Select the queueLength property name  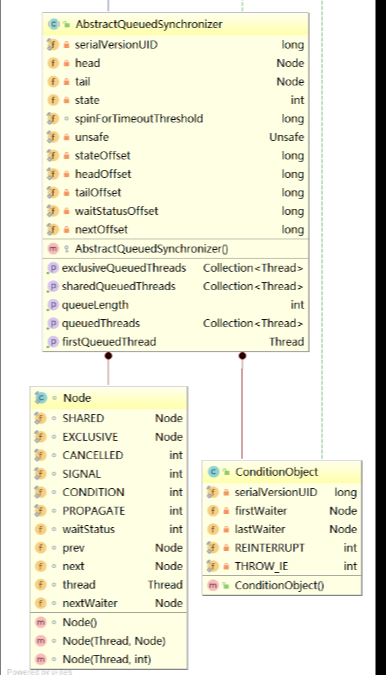pyautogui.click(x=95, y=305)
